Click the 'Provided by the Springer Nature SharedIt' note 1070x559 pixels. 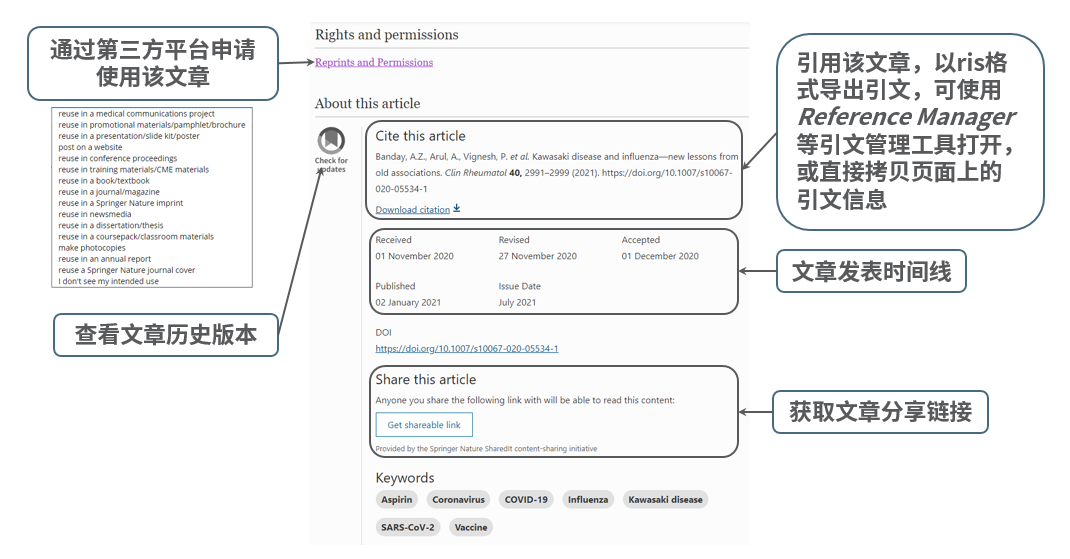pyautogui.click(x=486, y=448)
